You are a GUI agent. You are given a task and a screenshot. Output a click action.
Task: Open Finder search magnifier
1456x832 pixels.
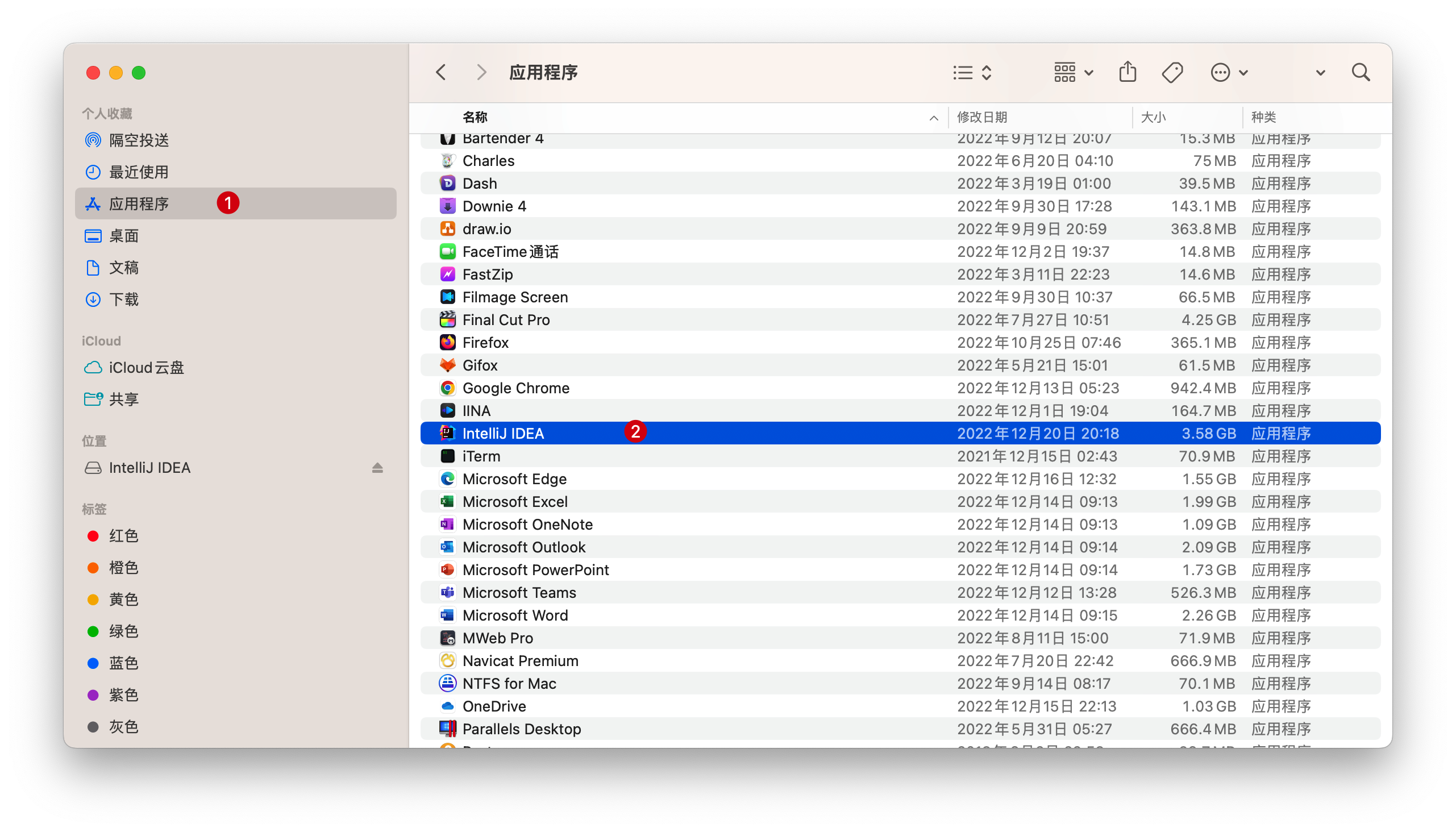click(x=1361, y=73)
